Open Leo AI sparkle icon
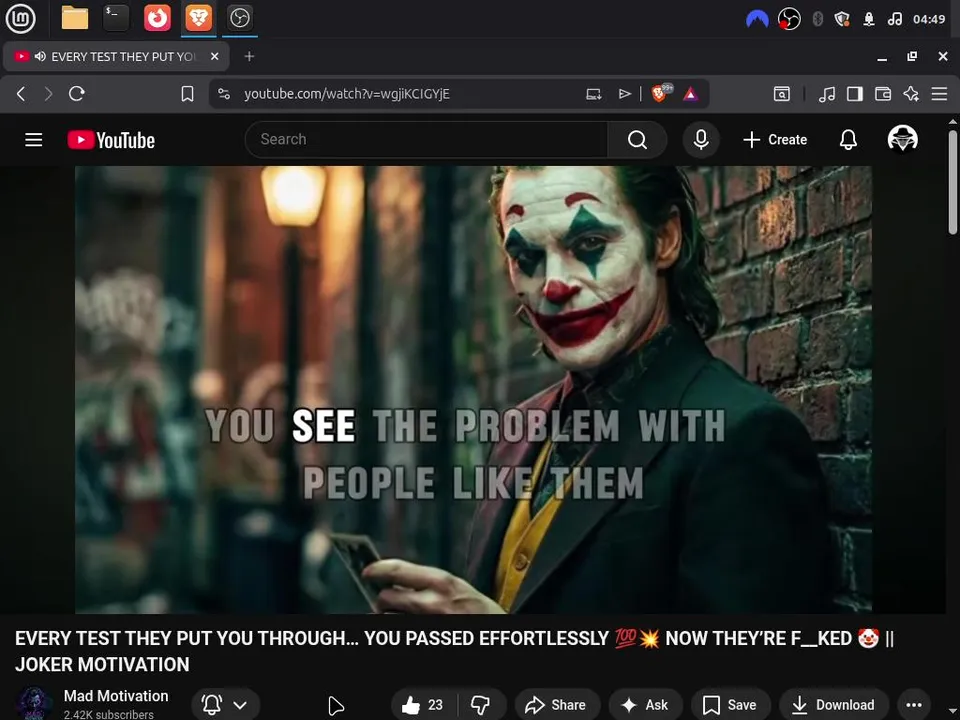This screenshot has width=960, height=720. coord(911,94)
